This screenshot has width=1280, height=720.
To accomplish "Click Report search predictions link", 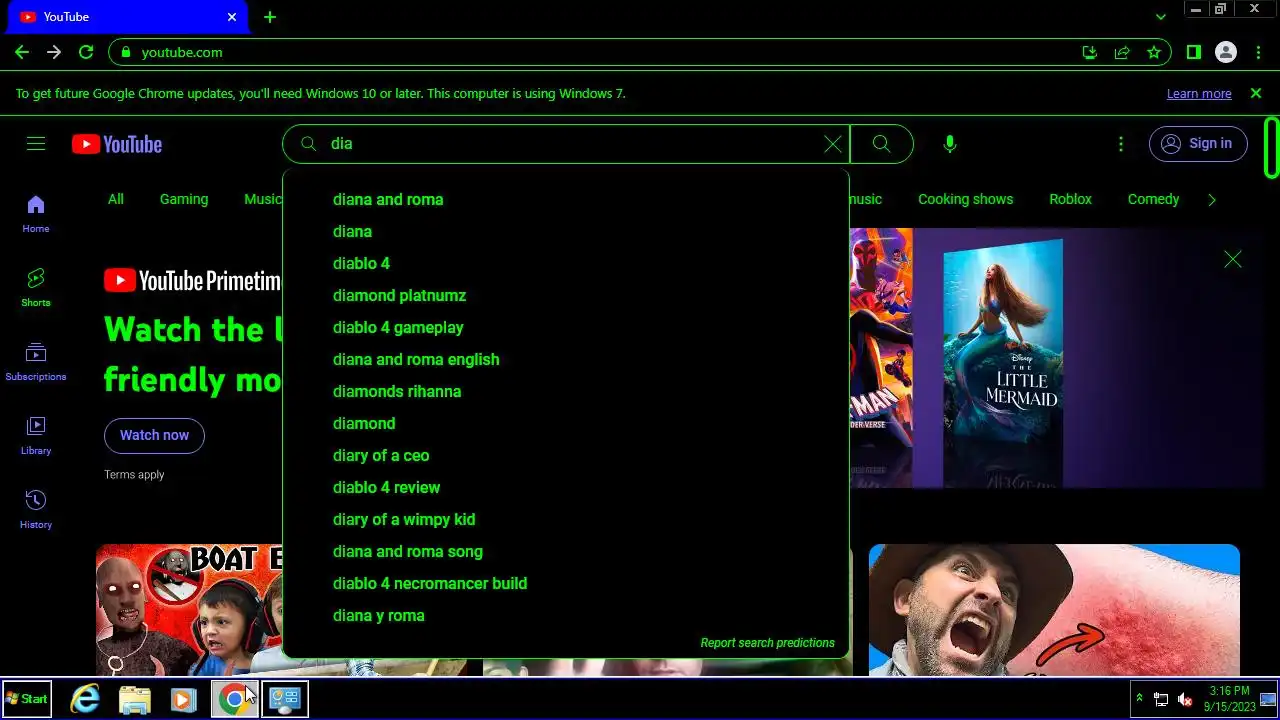I will (767, 643).
